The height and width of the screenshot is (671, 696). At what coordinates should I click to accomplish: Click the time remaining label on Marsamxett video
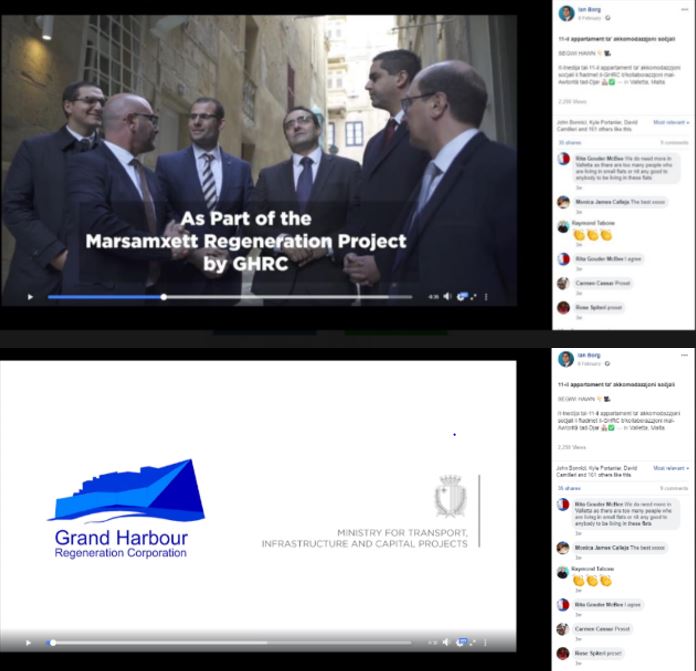(x=433, y=297)
